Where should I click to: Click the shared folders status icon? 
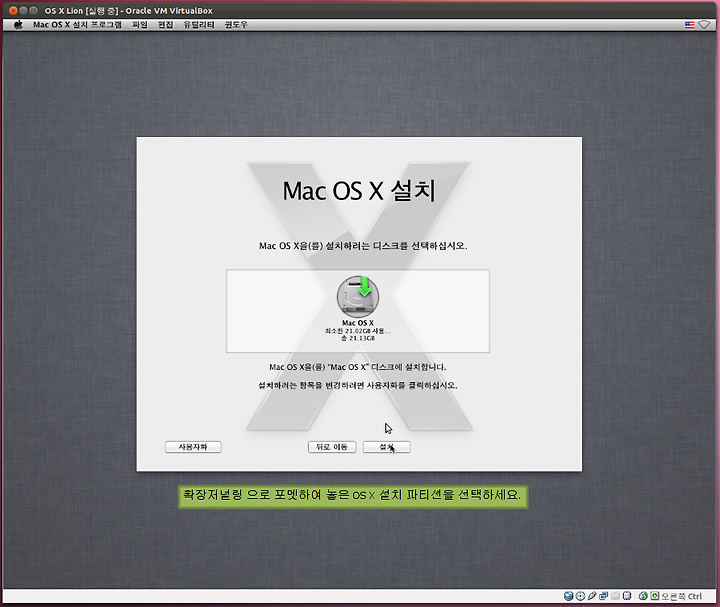(615, 596)
